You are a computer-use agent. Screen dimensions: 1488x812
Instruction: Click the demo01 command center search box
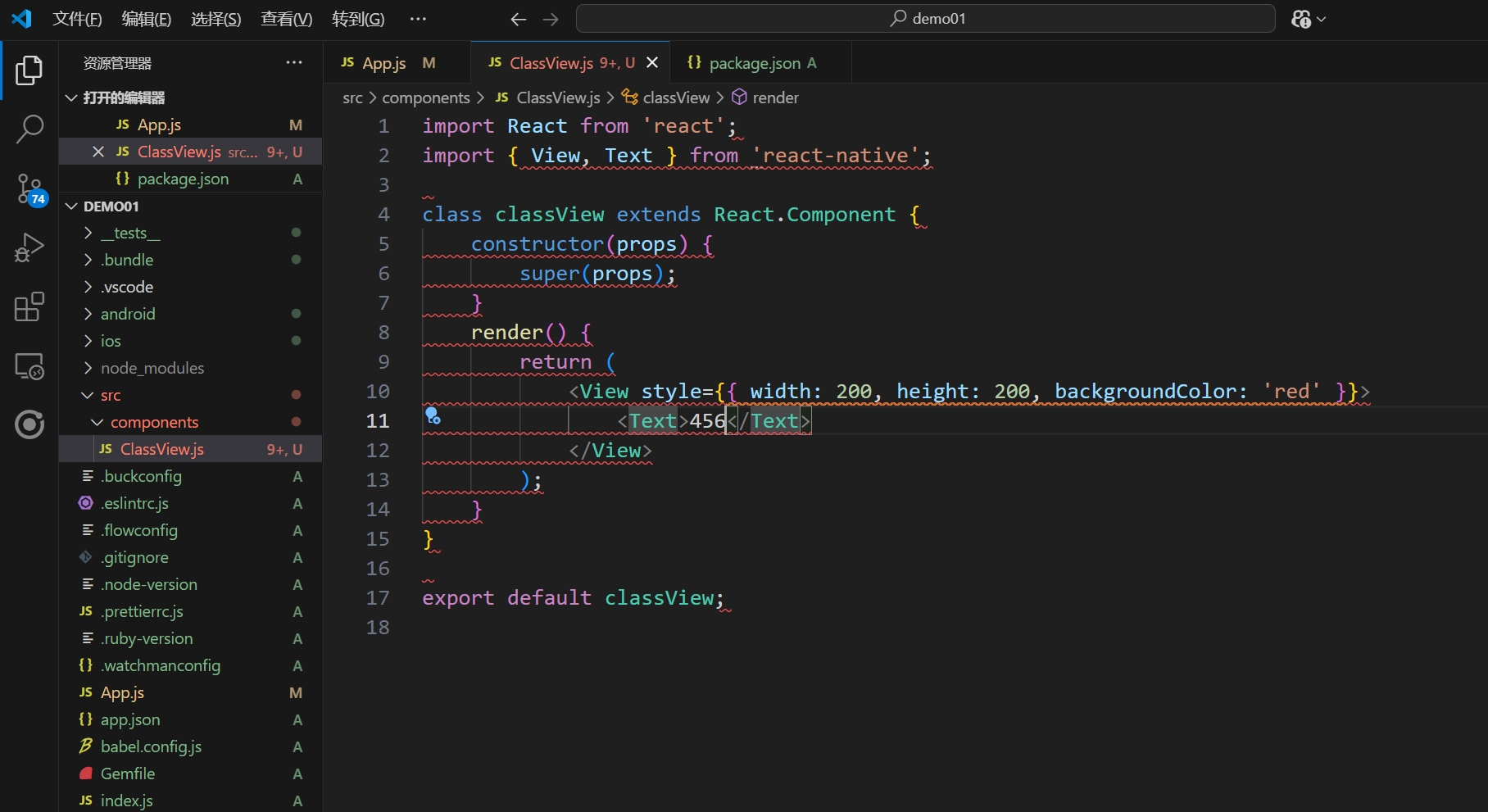[925, 19]
